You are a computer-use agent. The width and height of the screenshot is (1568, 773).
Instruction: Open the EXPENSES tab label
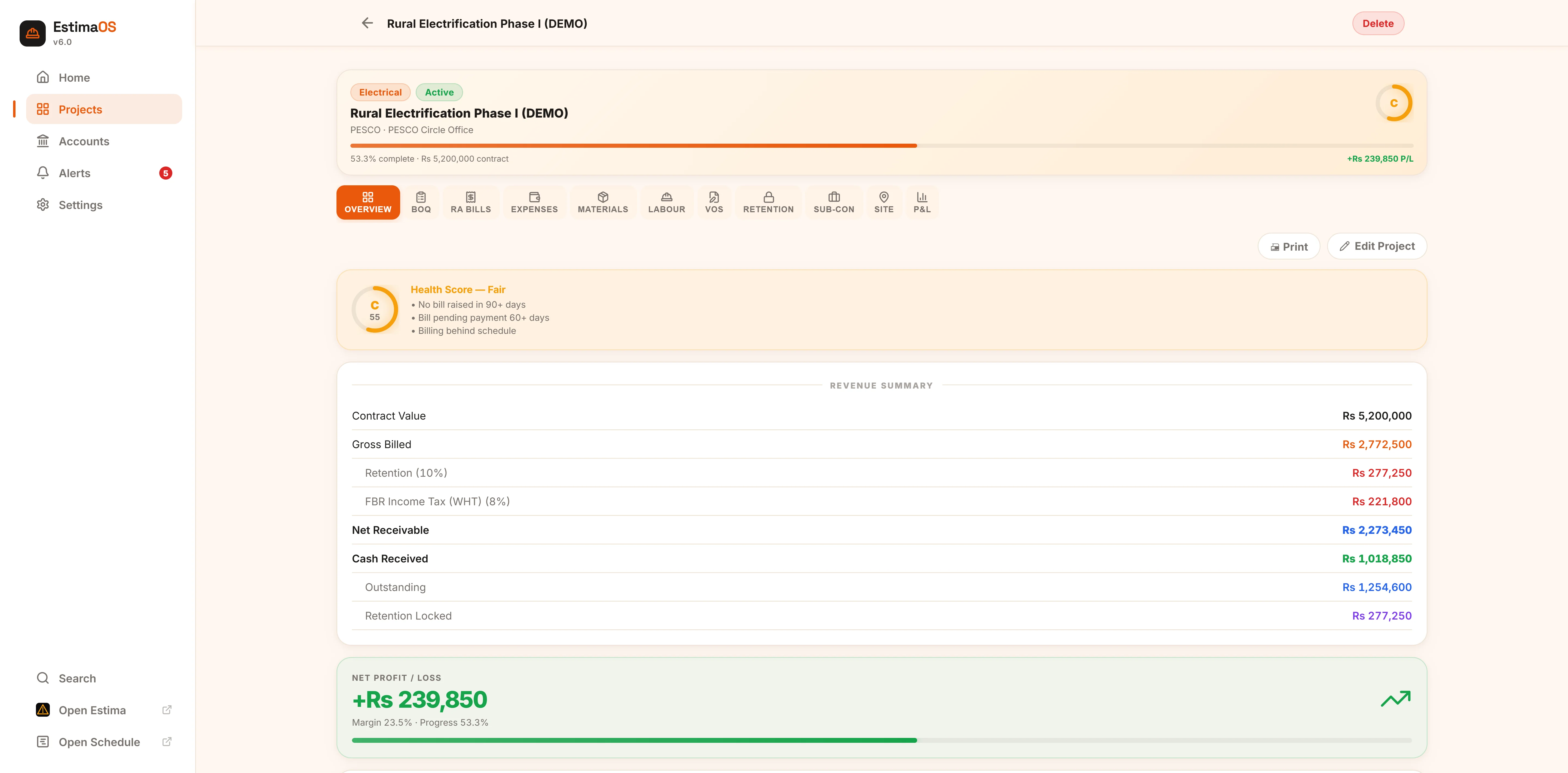point(534,209)
